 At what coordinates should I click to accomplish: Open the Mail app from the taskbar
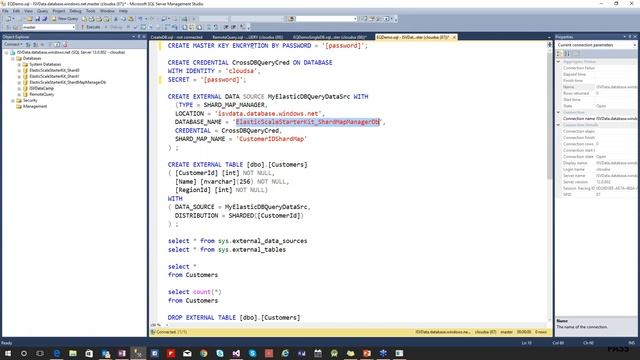tap(187, 353)
